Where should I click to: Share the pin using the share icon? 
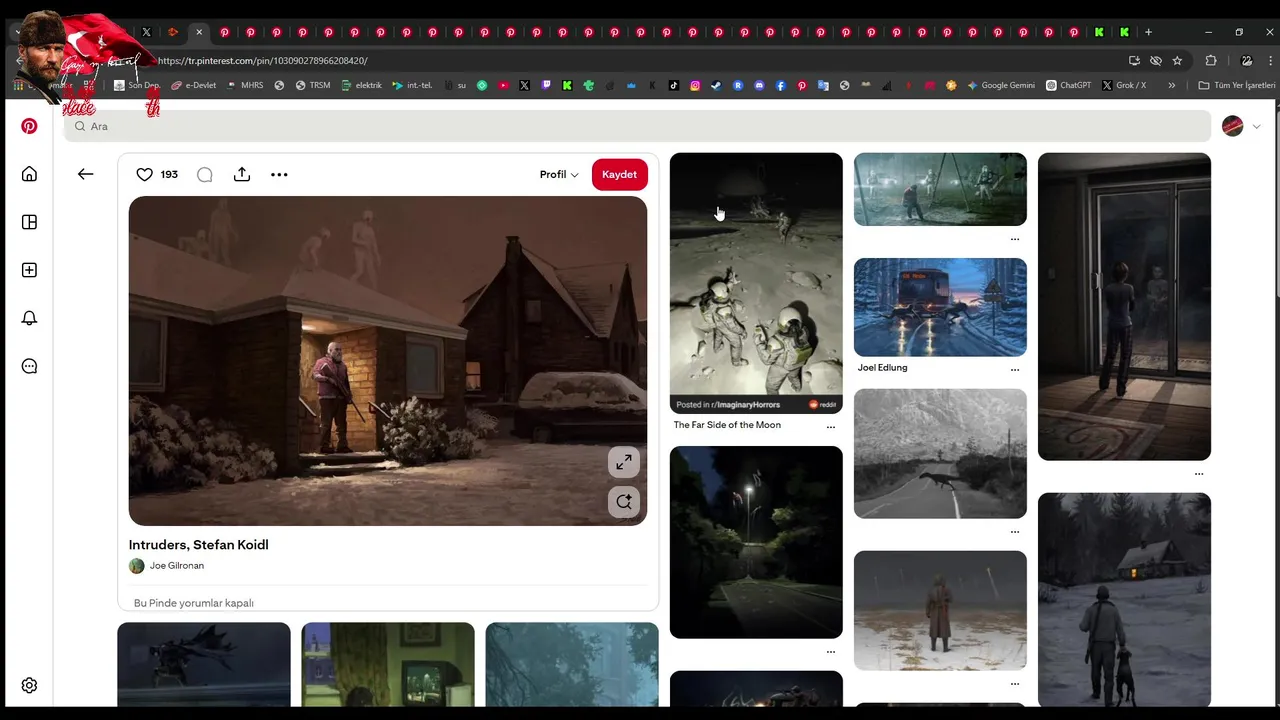pos(242,174)
